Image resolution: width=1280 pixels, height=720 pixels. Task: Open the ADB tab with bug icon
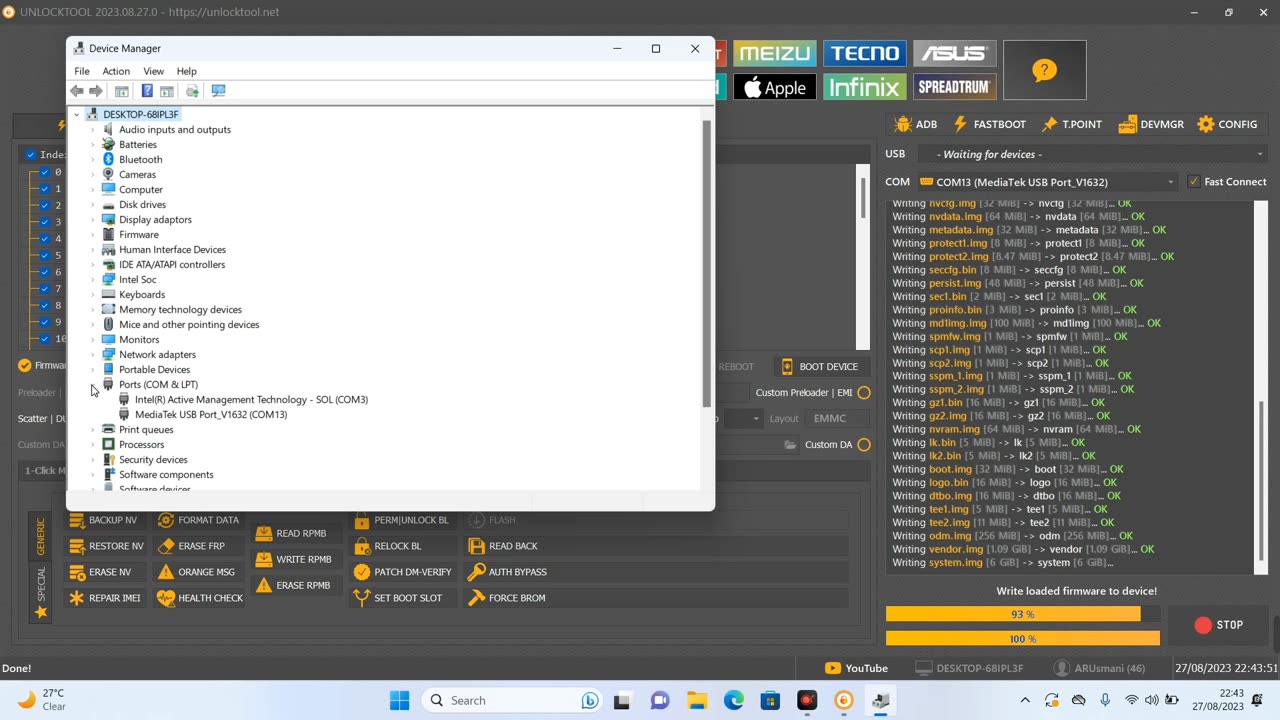(x=916, y=124)
